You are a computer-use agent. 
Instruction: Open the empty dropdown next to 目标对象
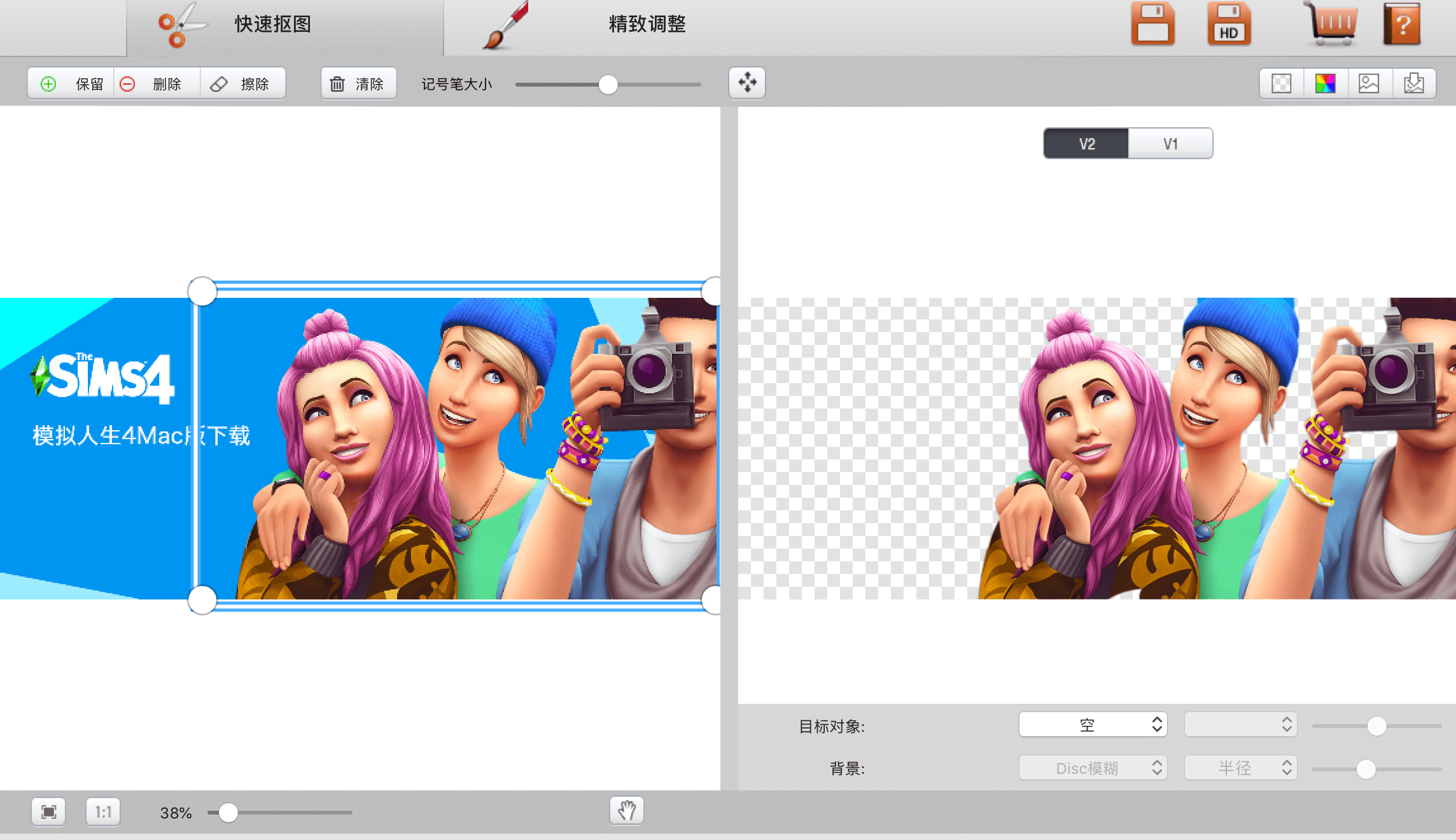[x=1240, y=724]
